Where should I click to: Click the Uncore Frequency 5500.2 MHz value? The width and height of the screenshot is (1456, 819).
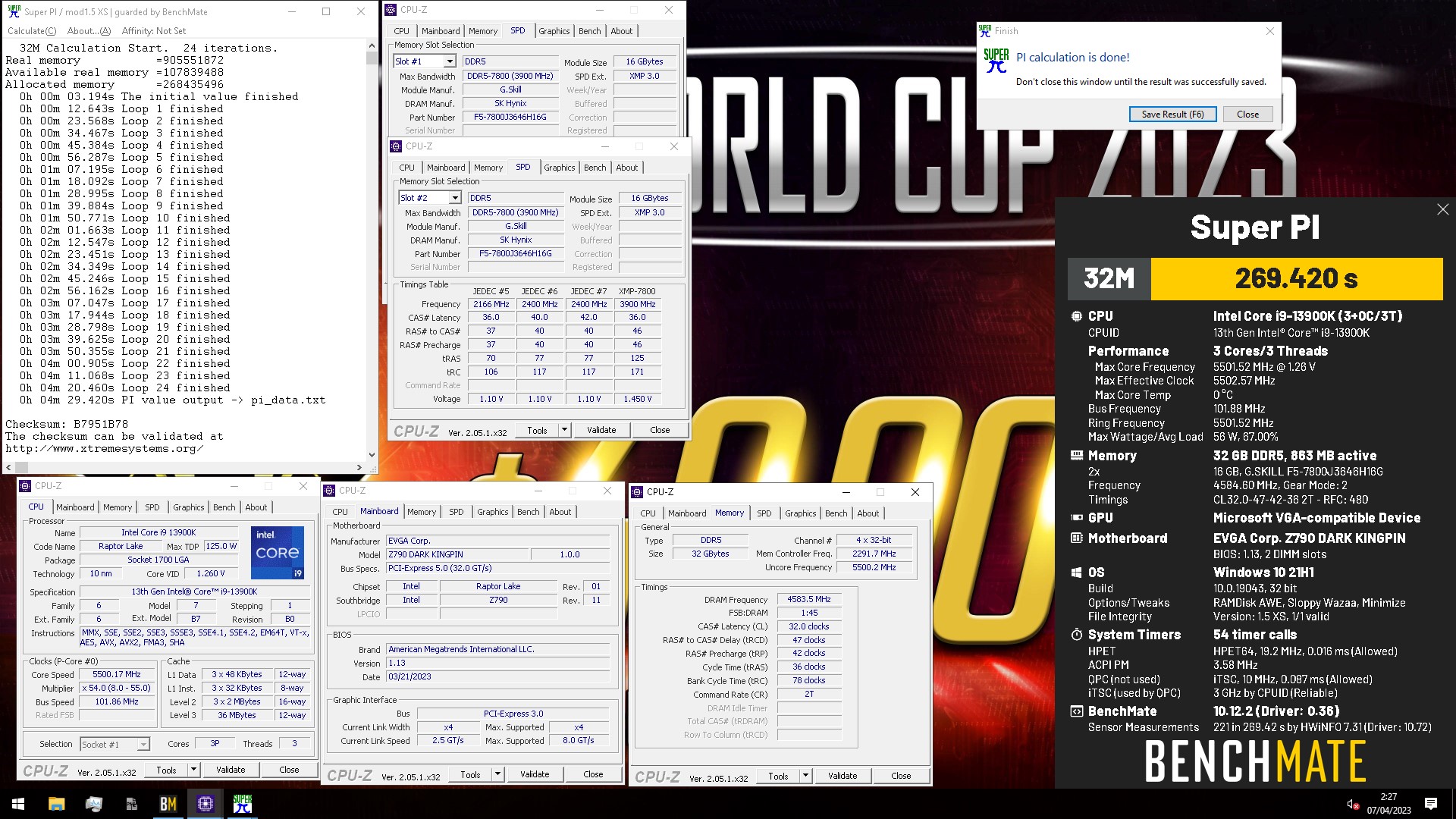click(874, 567)
